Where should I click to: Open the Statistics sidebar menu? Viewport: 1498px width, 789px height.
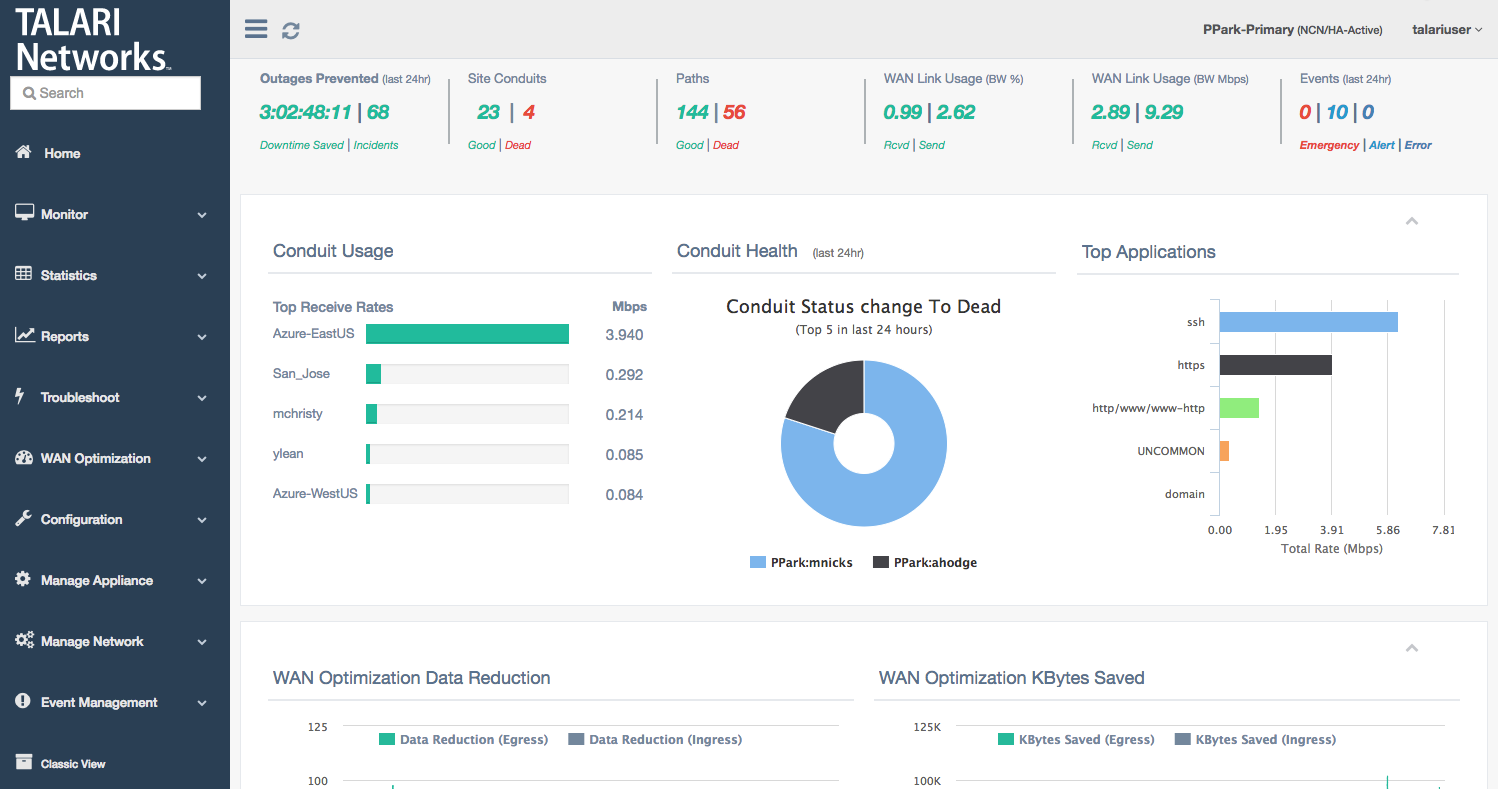pos(69,275)
